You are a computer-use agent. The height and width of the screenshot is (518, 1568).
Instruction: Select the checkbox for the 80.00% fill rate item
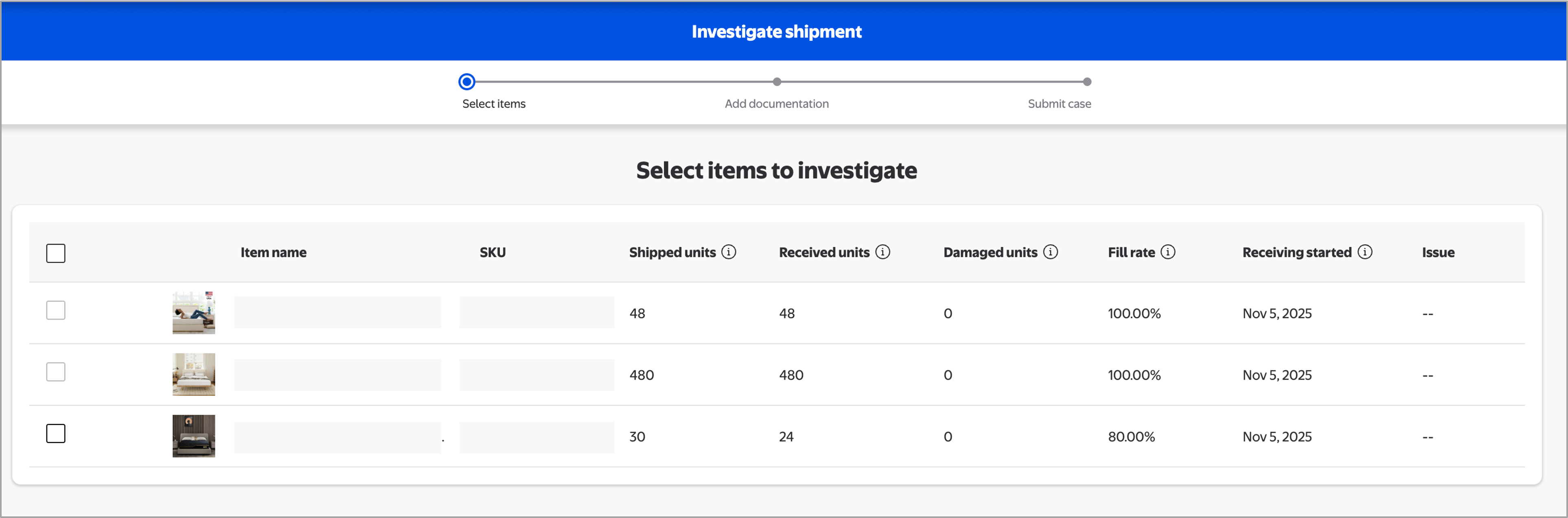pyautogui.click(x=55, y=433)
